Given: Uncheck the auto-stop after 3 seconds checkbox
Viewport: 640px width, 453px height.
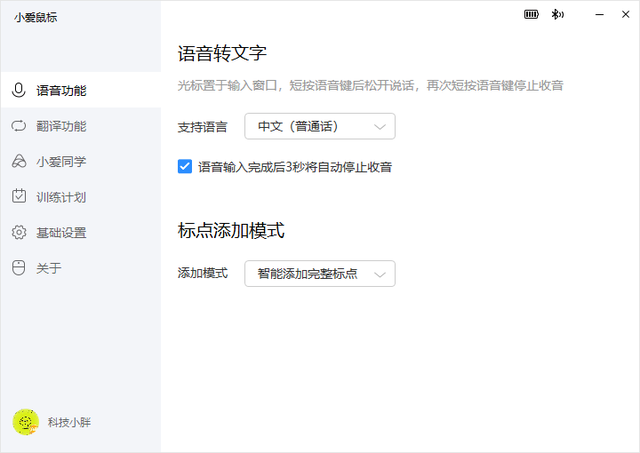Looking at the screenshot, I should (185, 167).
